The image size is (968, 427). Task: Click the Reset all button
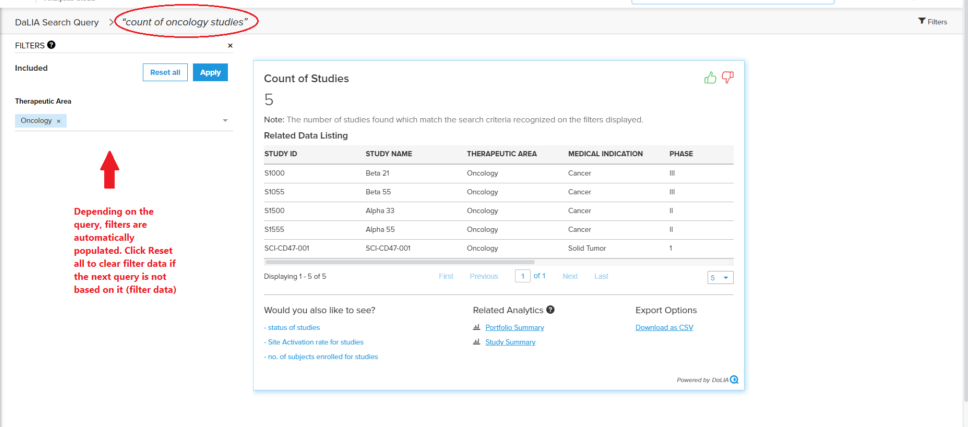(x=165, y=72)
